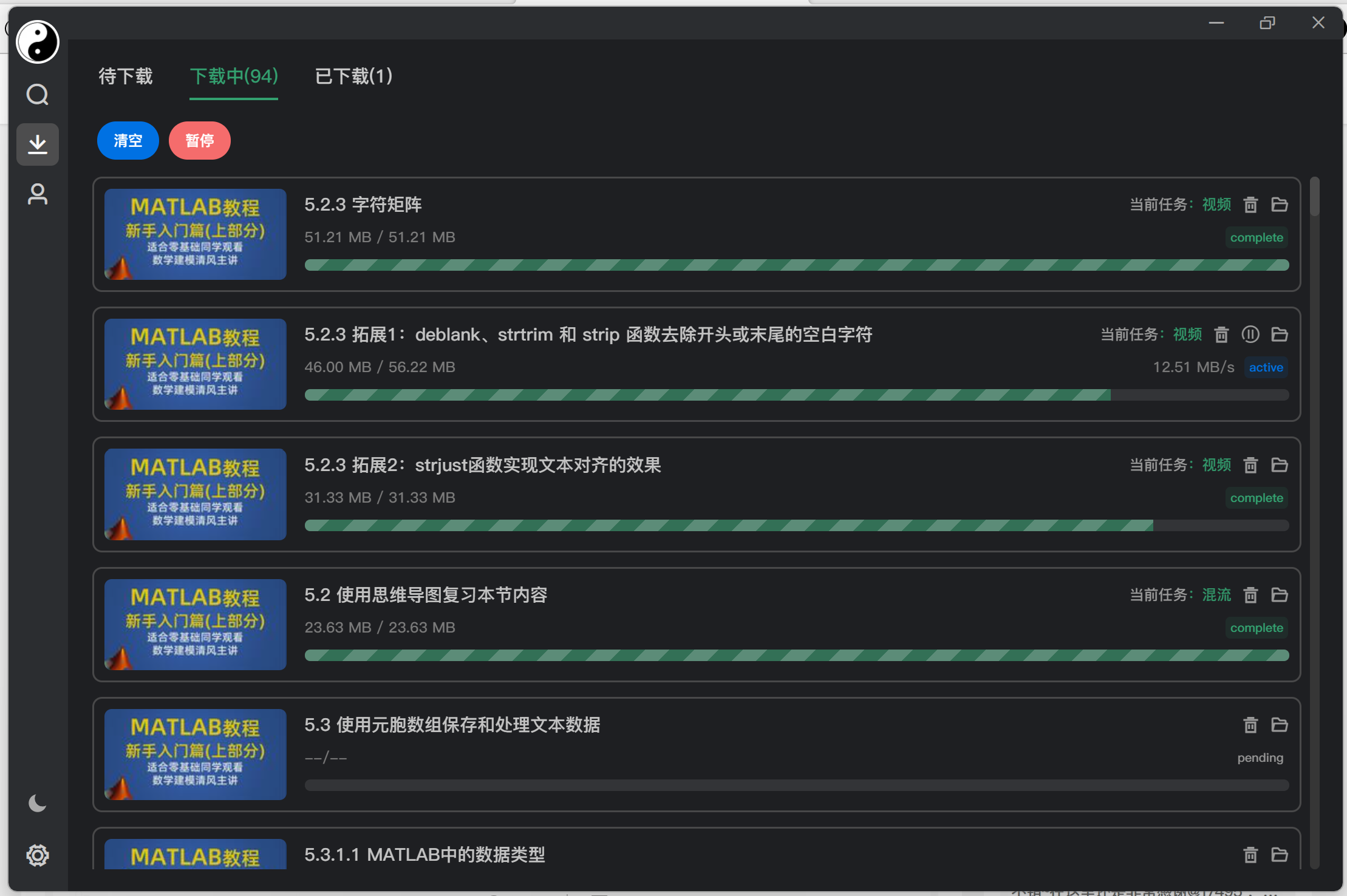Open folder for 5.2 使用思维导图复习本节内容
This screenshot has width=1347, height=896.
point(1278,595)
